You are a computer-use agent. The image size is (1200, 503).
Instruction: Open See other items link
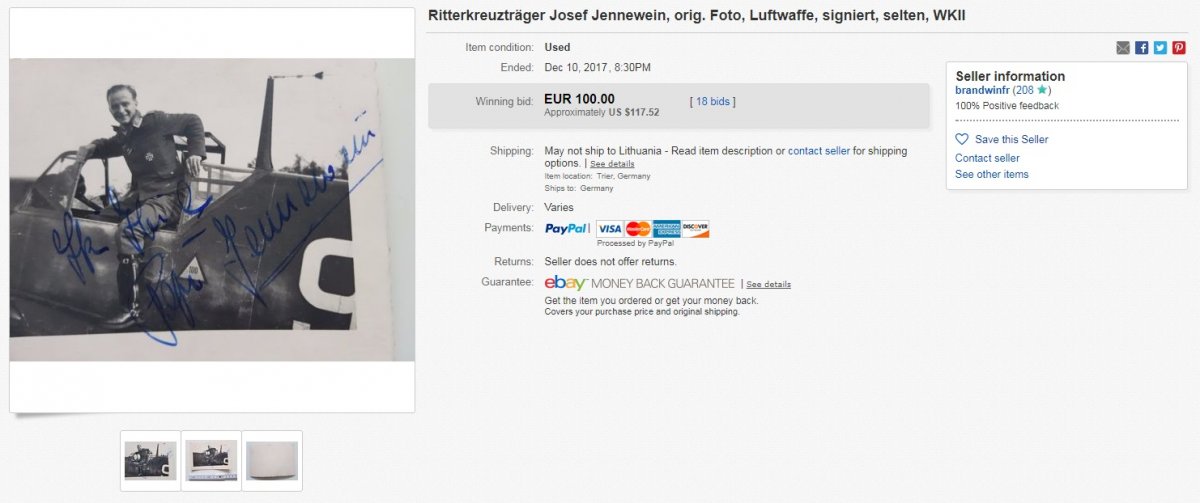[991, 175]
